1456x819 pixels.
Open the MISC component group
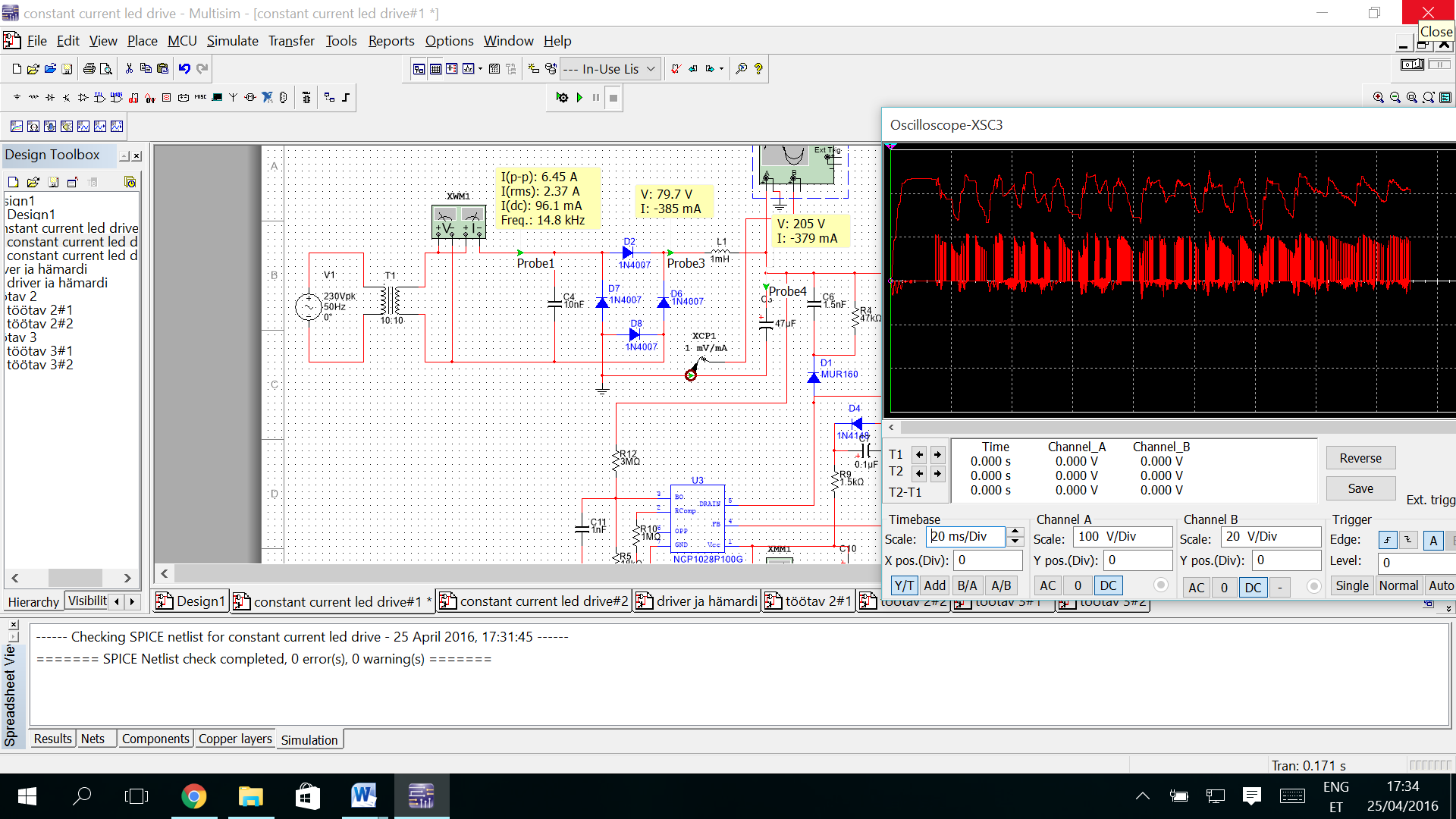coord(200,98)
